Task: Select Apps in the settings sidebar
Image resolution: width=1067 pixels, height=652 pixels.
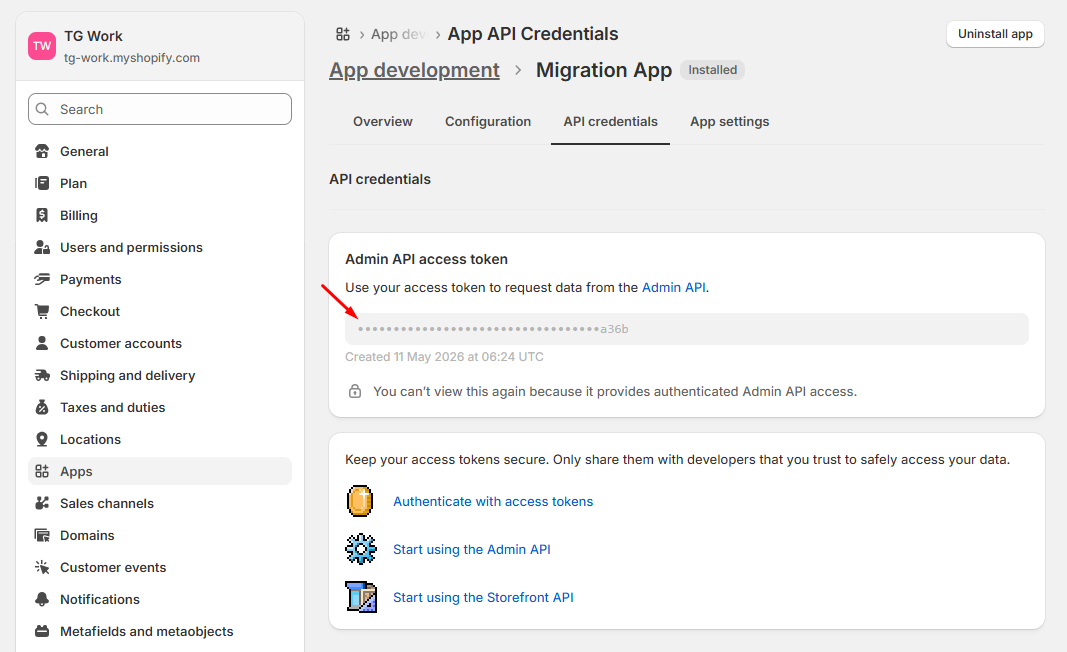Action: [160, 471]
